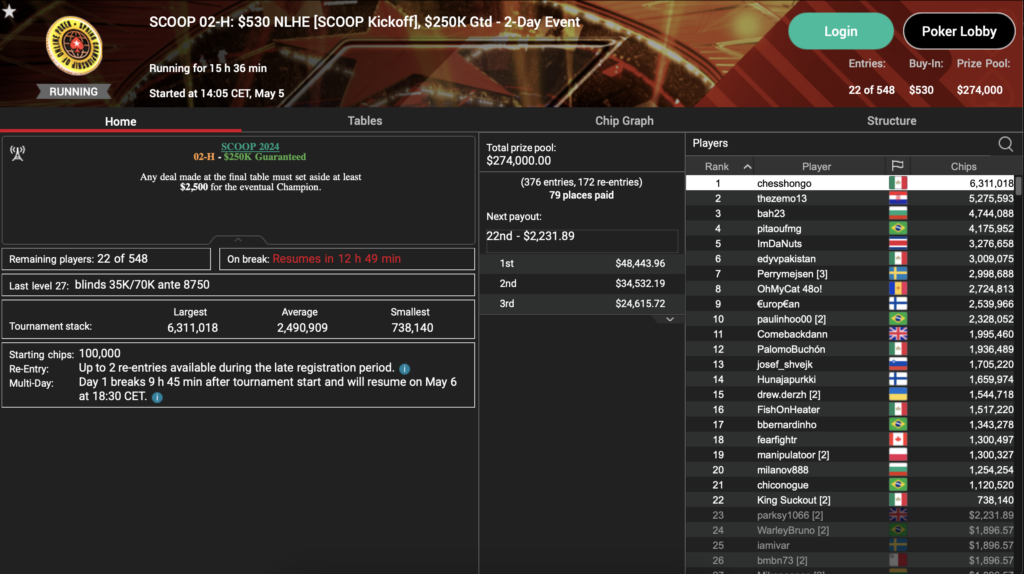Click the SCOOP tournament logo badge
Screen dimensions: 1024x574
74,46
